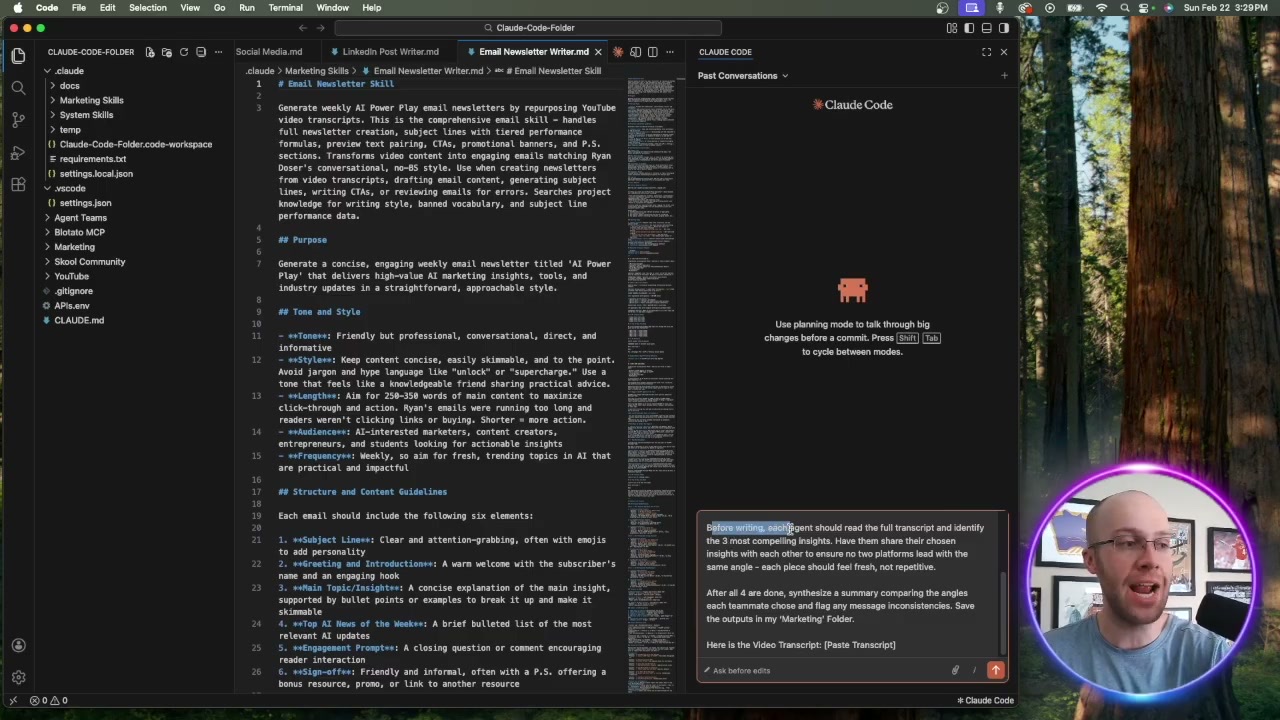Toggle the primary side bar
The height and width of the screenshot is (720, 1280).
(x=969, y=28)
